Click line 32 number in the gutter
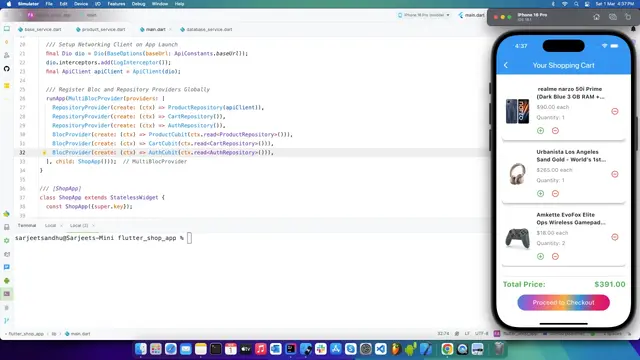 pyautogui.click(x=22, y=153)
